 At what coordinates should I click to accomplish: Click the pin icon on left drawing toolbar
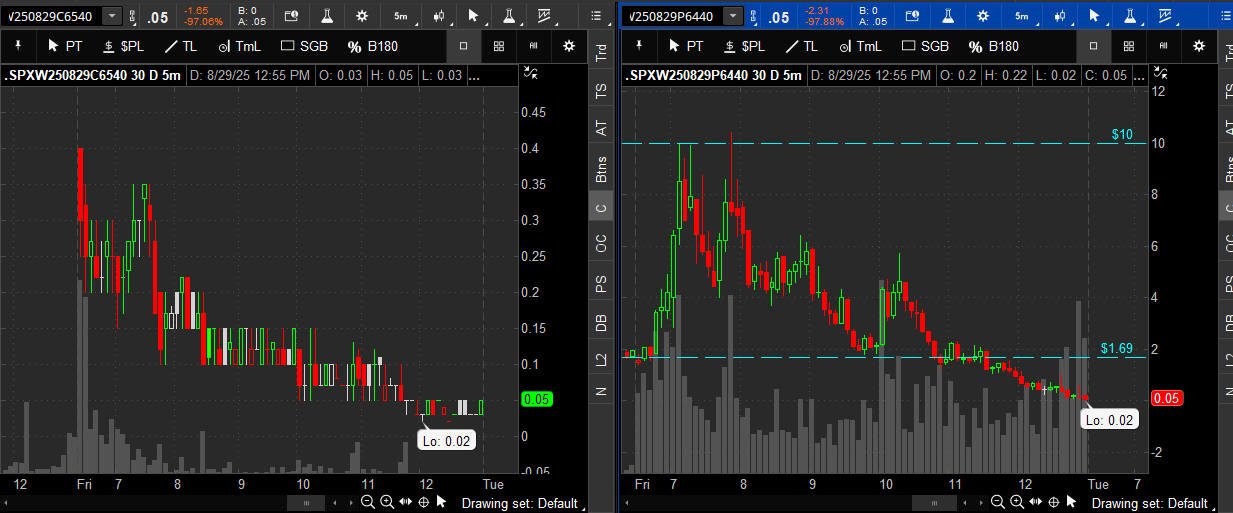pos(21,46)
